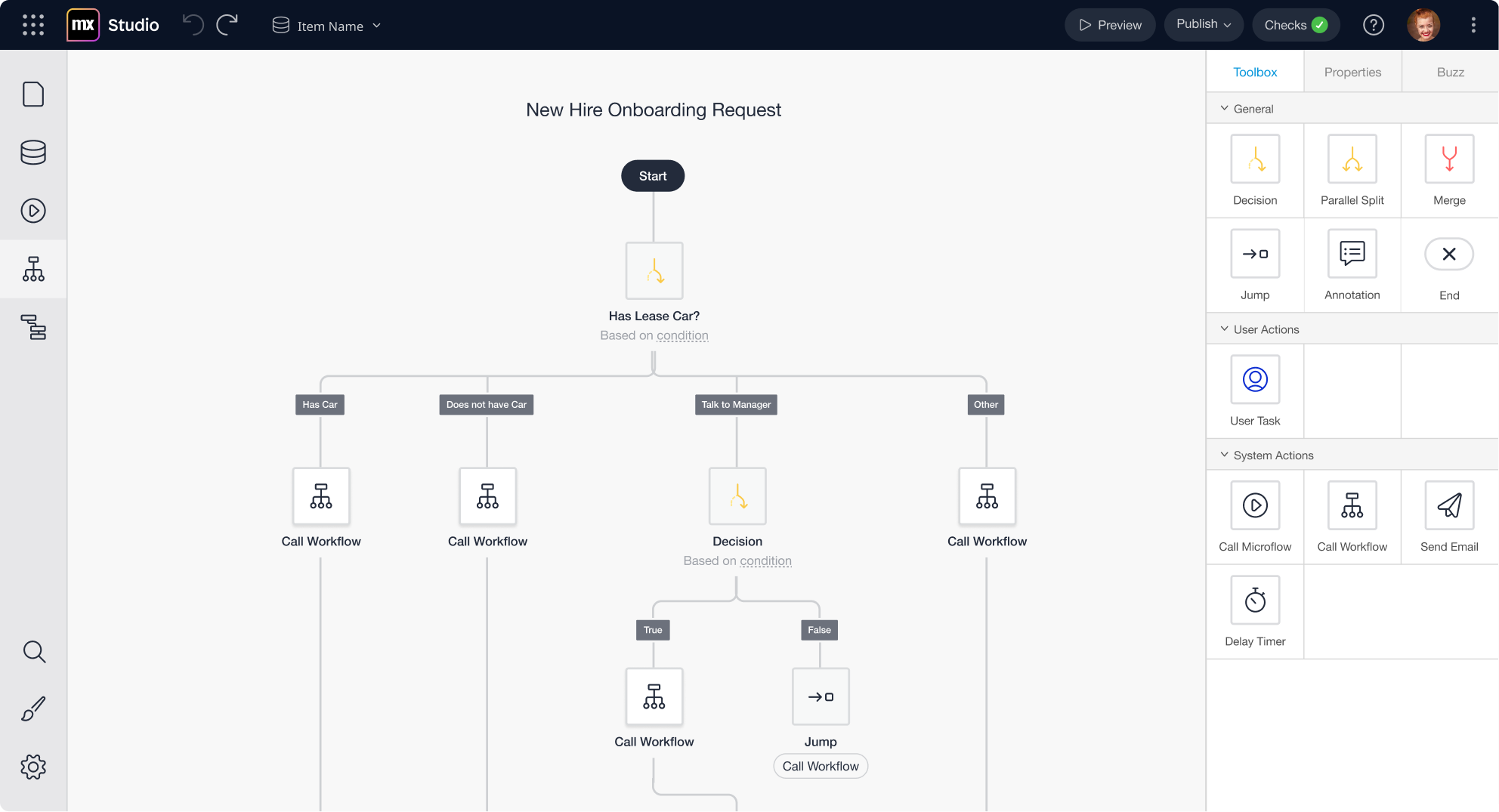Click the False branch label

(x=819, y=630)
